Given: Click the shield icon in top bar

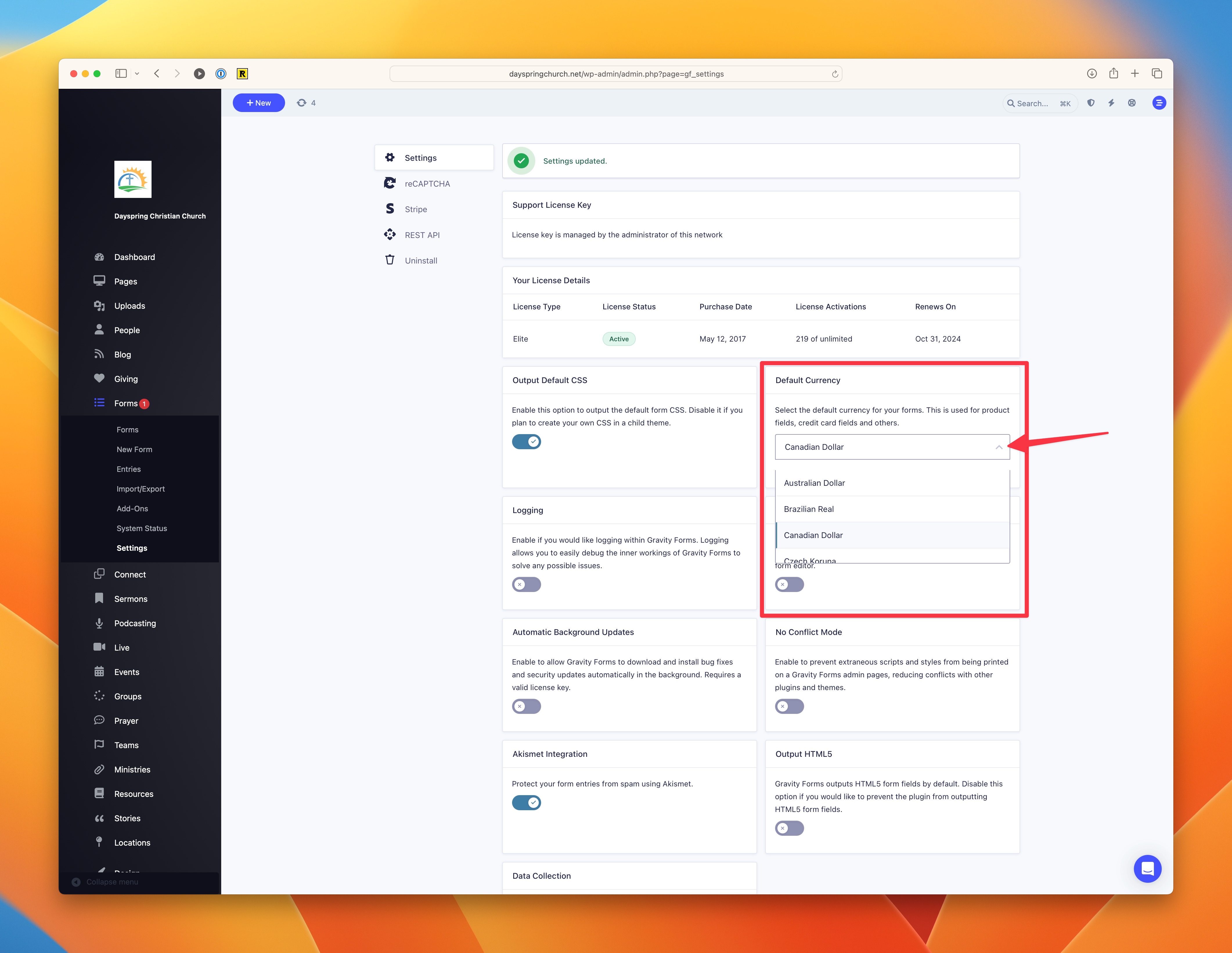Looking at the screenshot, I should 1091,103.
